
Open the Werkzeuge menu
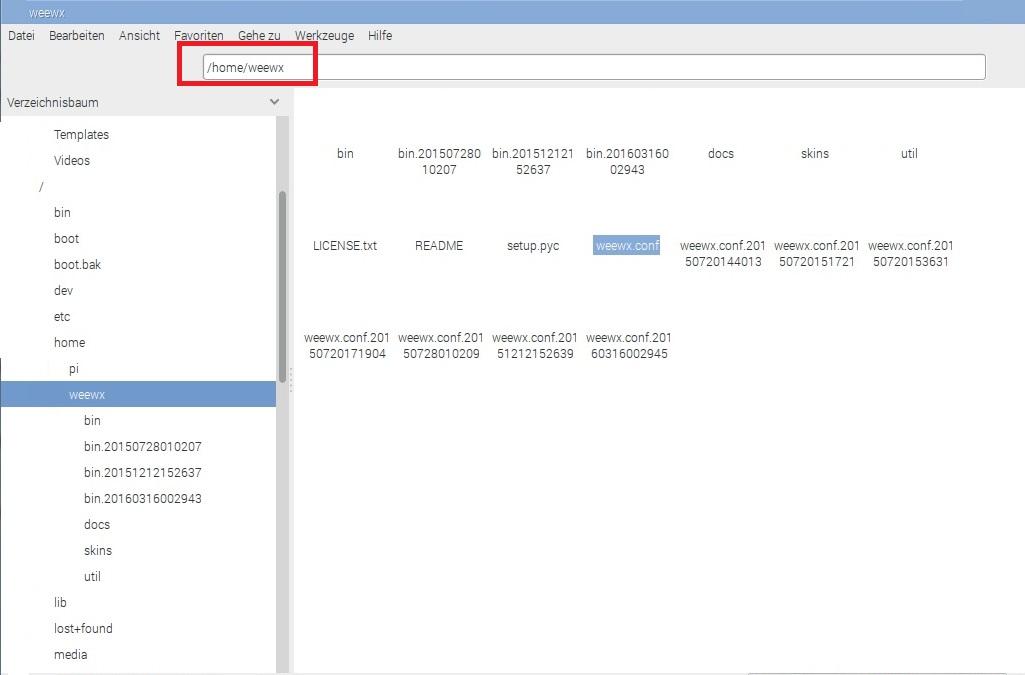pos(324,35)
